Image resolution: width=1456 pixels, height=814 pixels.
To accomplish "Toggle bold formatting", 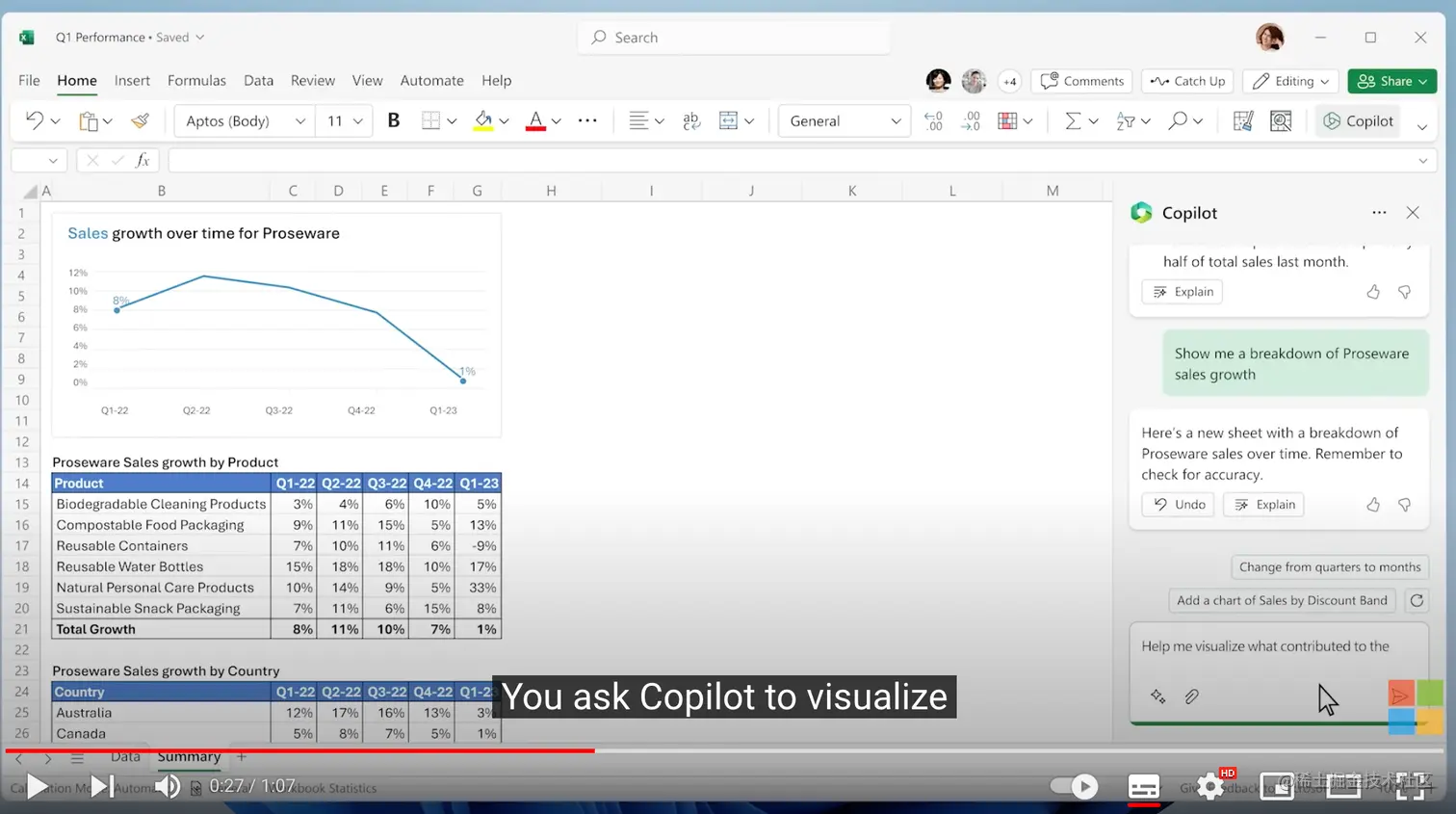I will point(393,120).
